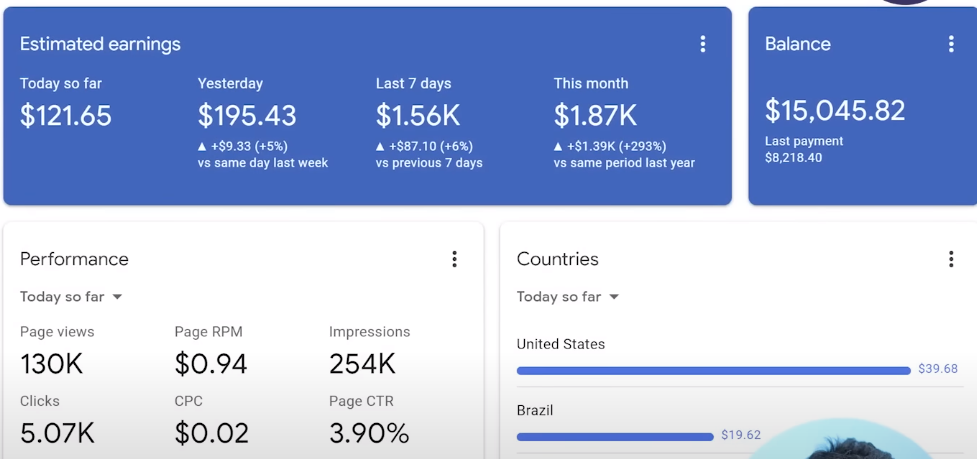Click the 'Page views' metric label
Viewport: 977px width, 459px height.
pos(57,332)
